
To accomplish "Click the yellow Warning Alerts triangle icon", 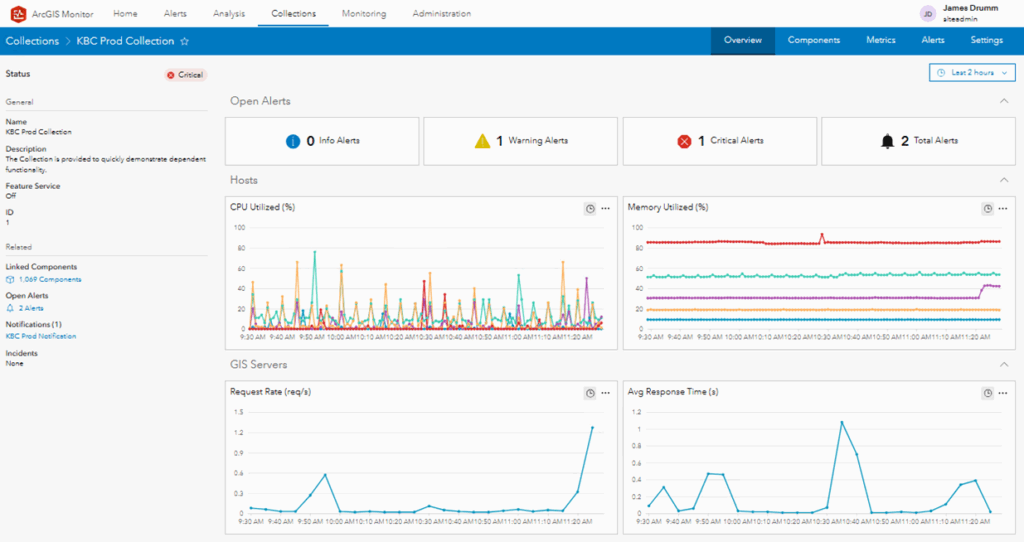I will click(482, 141).
